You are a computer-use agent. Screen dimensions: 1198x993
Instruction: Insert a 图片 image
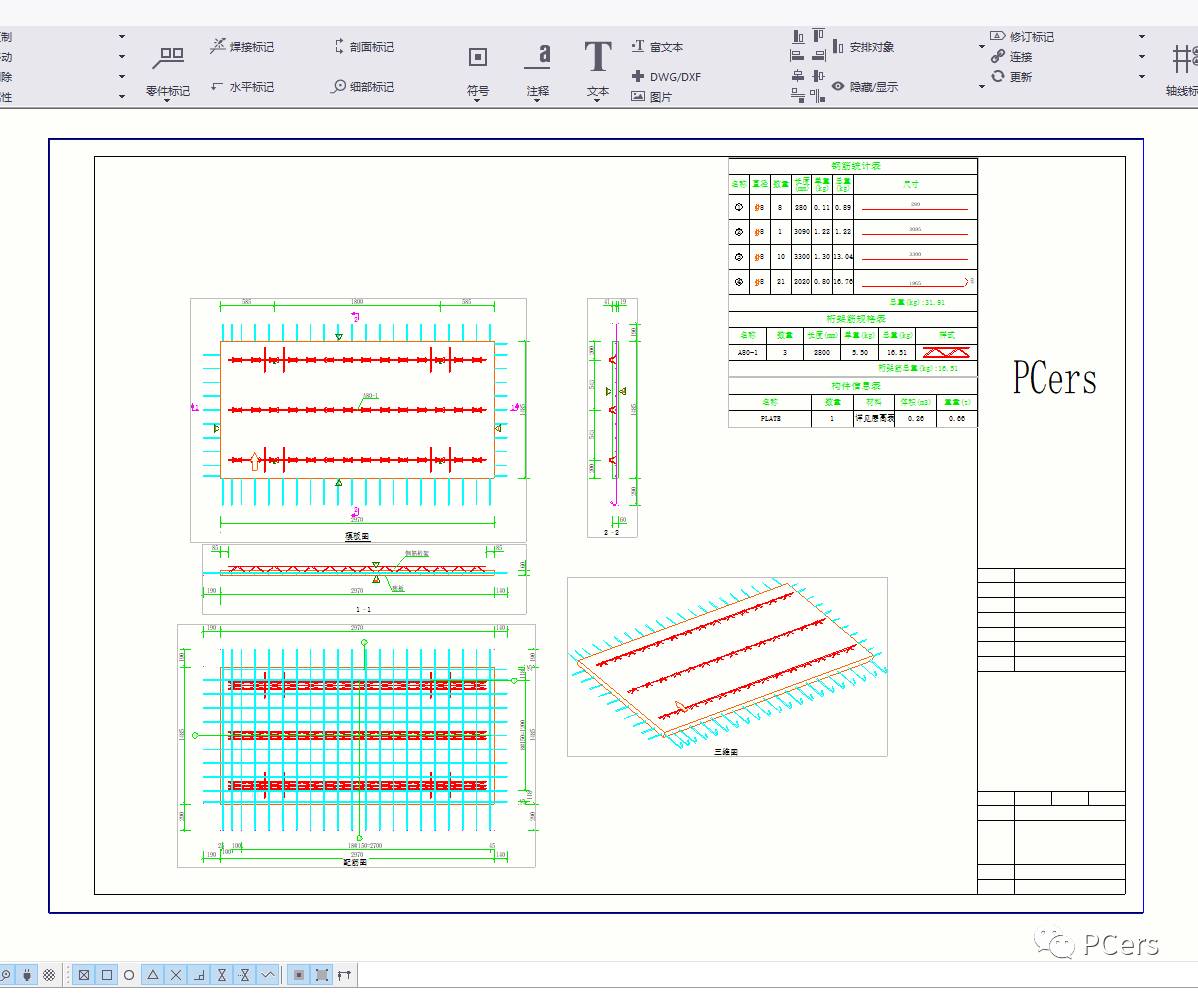pos(651,97)
